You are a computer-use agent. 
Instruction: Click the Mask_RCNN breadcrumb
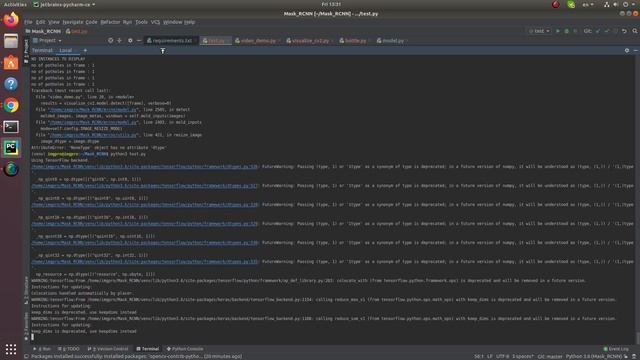click(43, 31)
